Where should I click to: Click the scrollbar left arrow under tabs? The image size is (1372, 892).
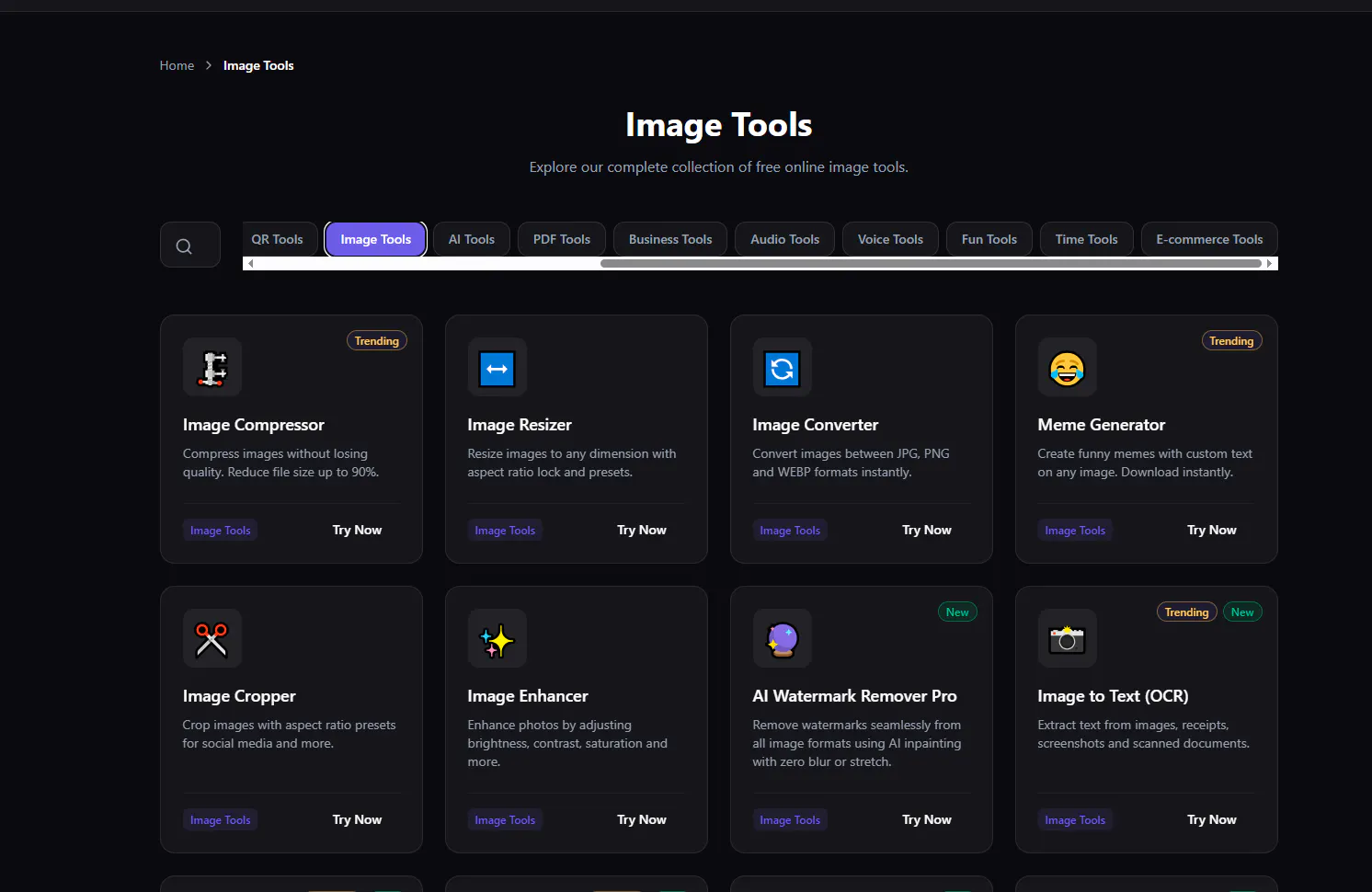coord(250,264)
